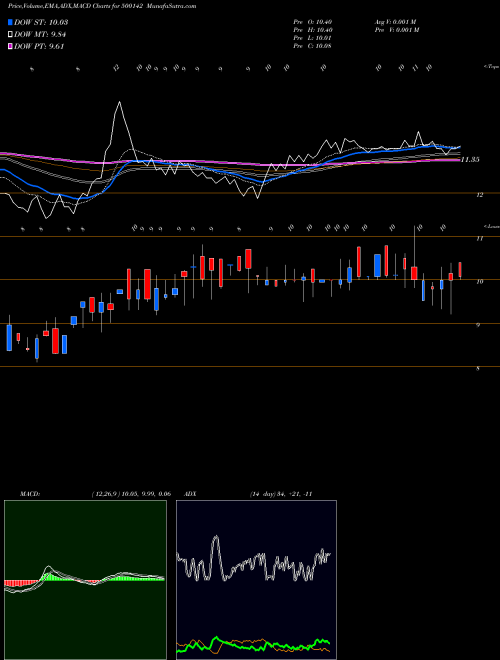Select the 'DOW ST: 10.03' legend text

coord(41,22)
